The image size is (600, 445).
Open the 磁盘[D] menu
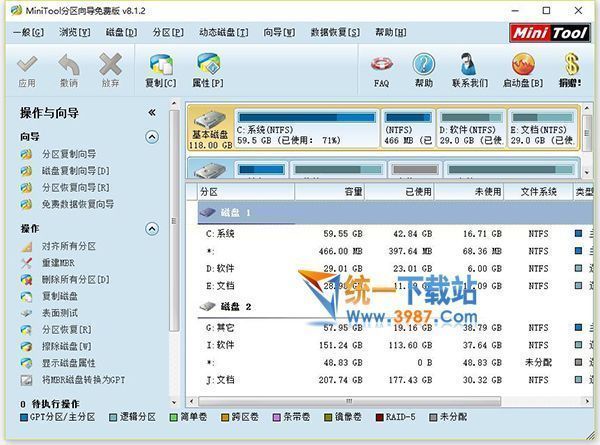[x=121, y=33]
